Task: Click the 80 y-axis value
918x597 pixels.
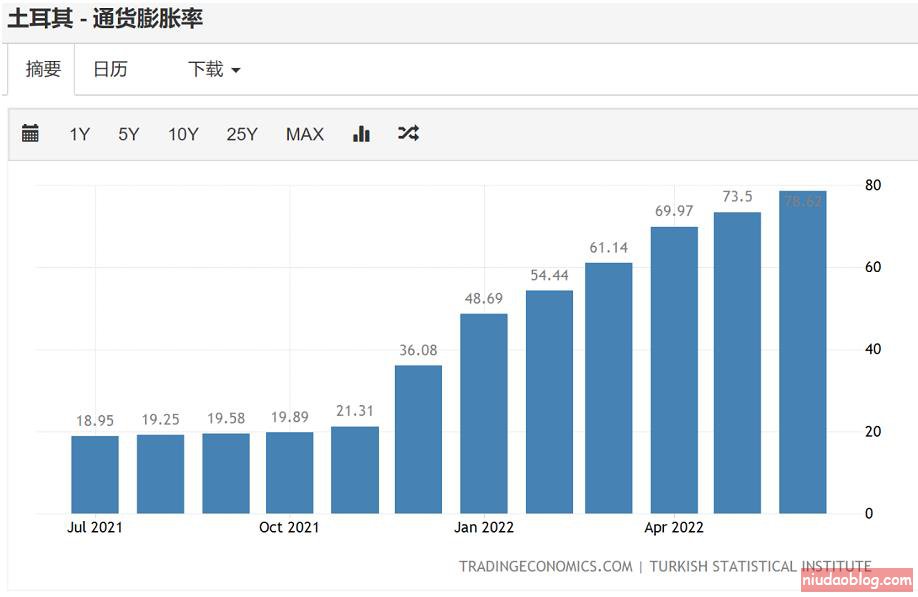Action: coord(873,185)
